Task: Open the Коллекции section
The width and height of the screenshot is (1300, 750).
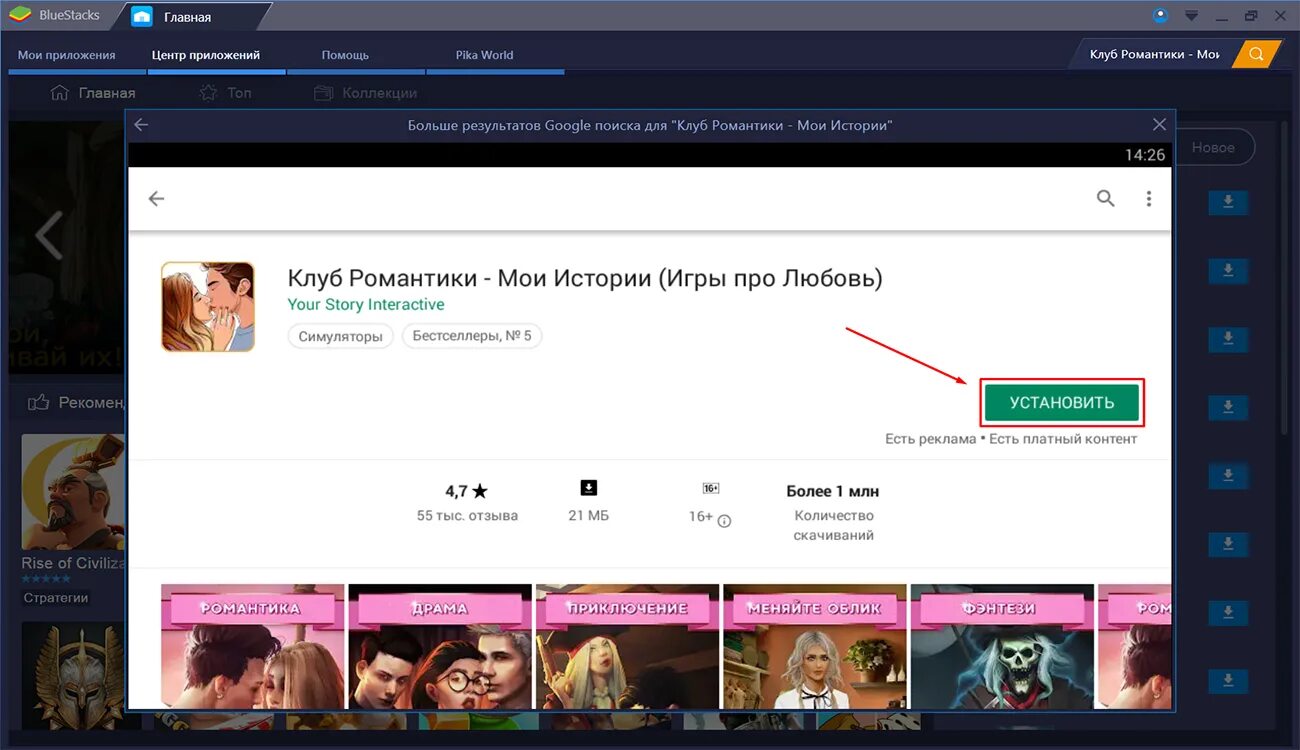Action: click(x=365, y=93)
